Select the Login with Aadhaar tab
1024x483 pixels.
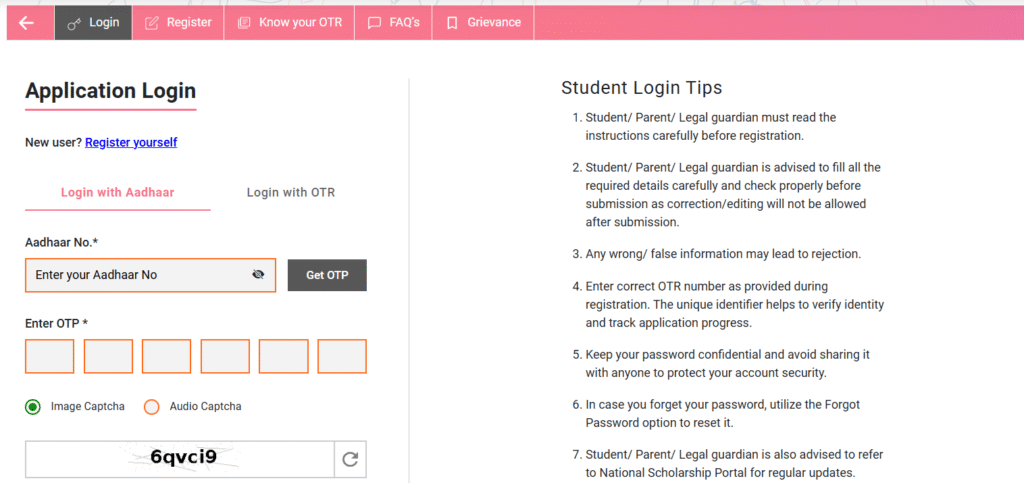(x=117, y=193)
